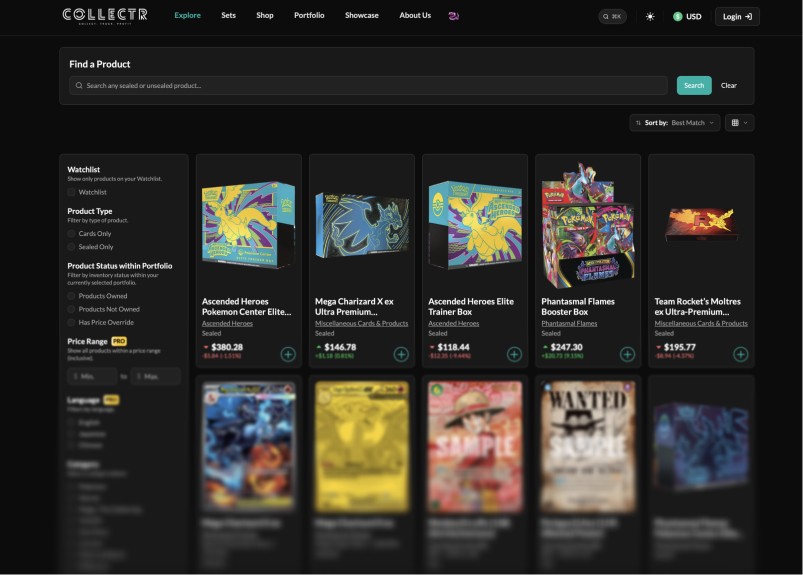Image resolution: width=803 pixels, height=575 pixels.
Task: Select the Has Price Override filter
Action: point(71,323)
